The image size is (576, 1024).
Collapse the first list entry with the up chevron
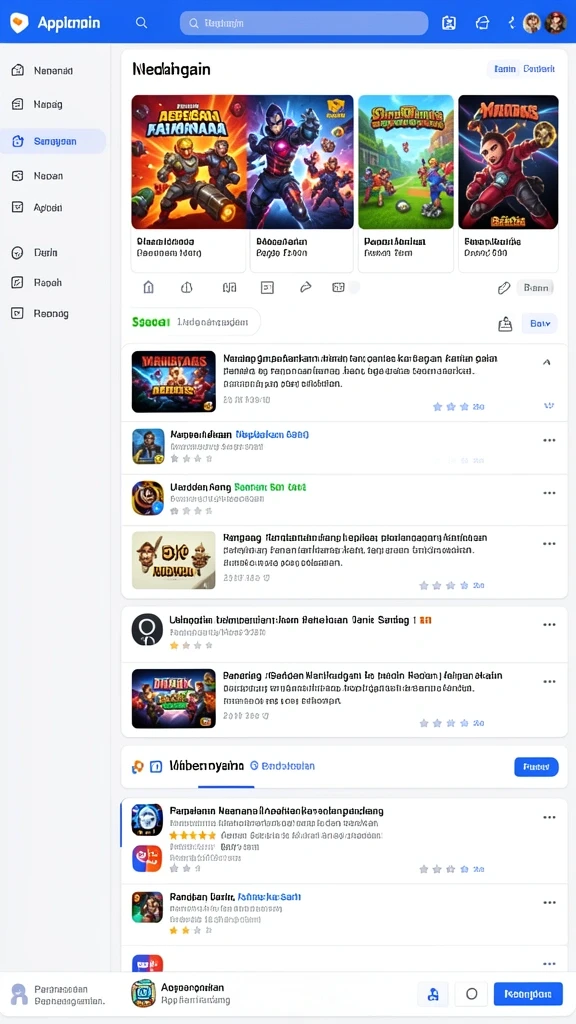(x=547, y=362)
